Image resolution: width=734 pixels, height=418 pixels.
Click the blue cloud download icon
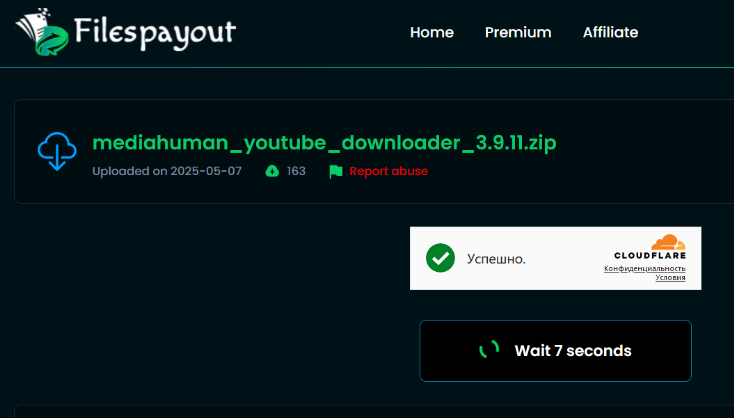pos(57,151)
